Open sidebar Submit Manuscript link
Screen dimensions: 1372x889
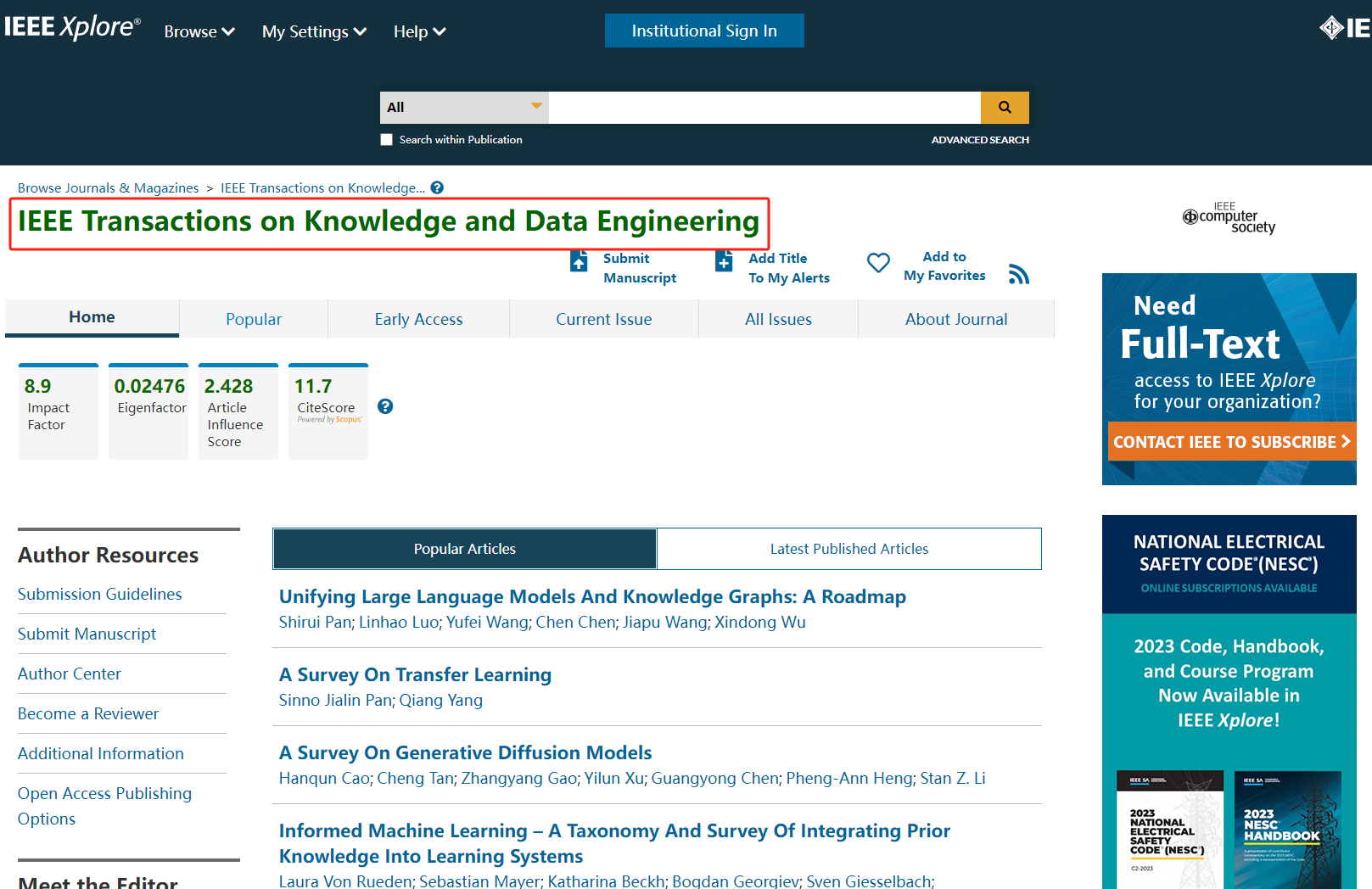[x=87, y=634]
